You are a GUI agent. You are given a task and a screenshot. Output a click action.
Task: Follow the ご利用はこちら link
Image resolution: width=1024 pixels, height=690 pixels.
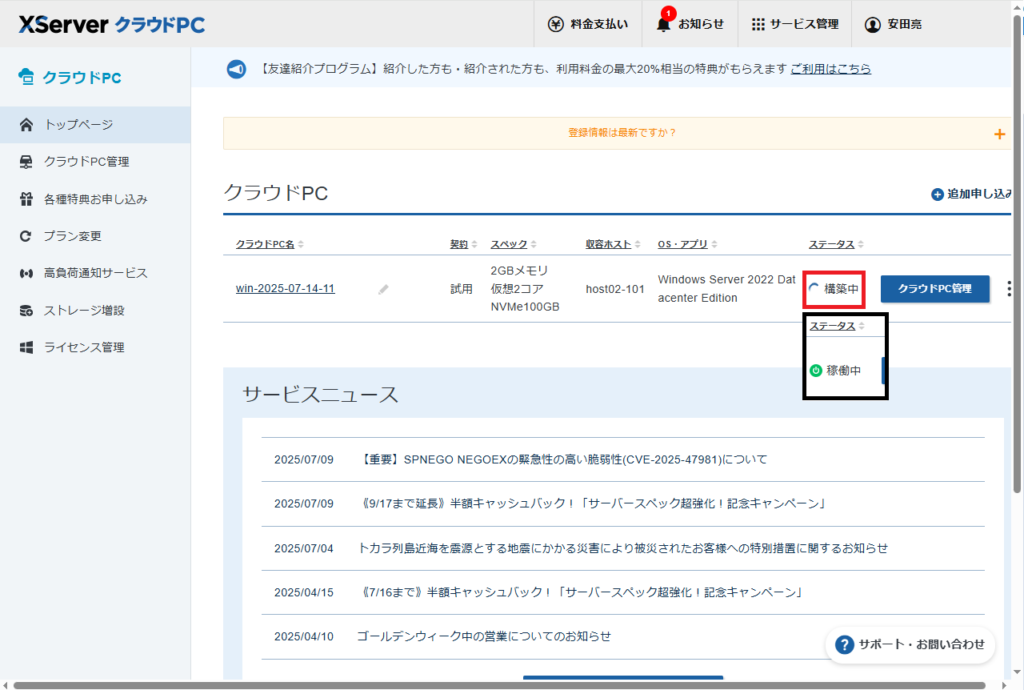(831, 69)
